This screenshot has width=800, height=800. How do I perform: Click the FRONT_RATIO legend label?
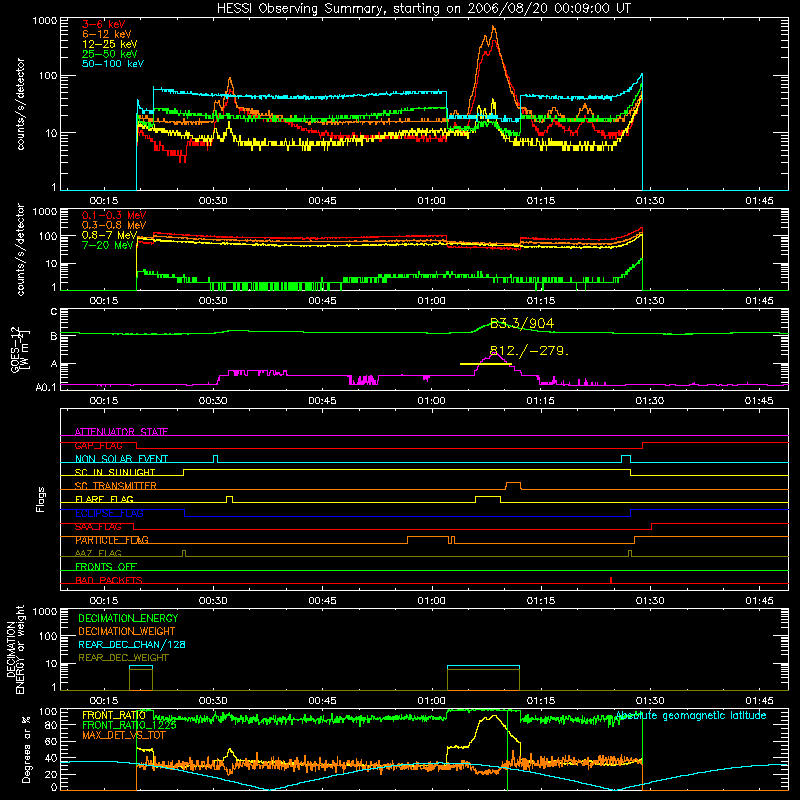pyautogui.click(x=113, y=715)
